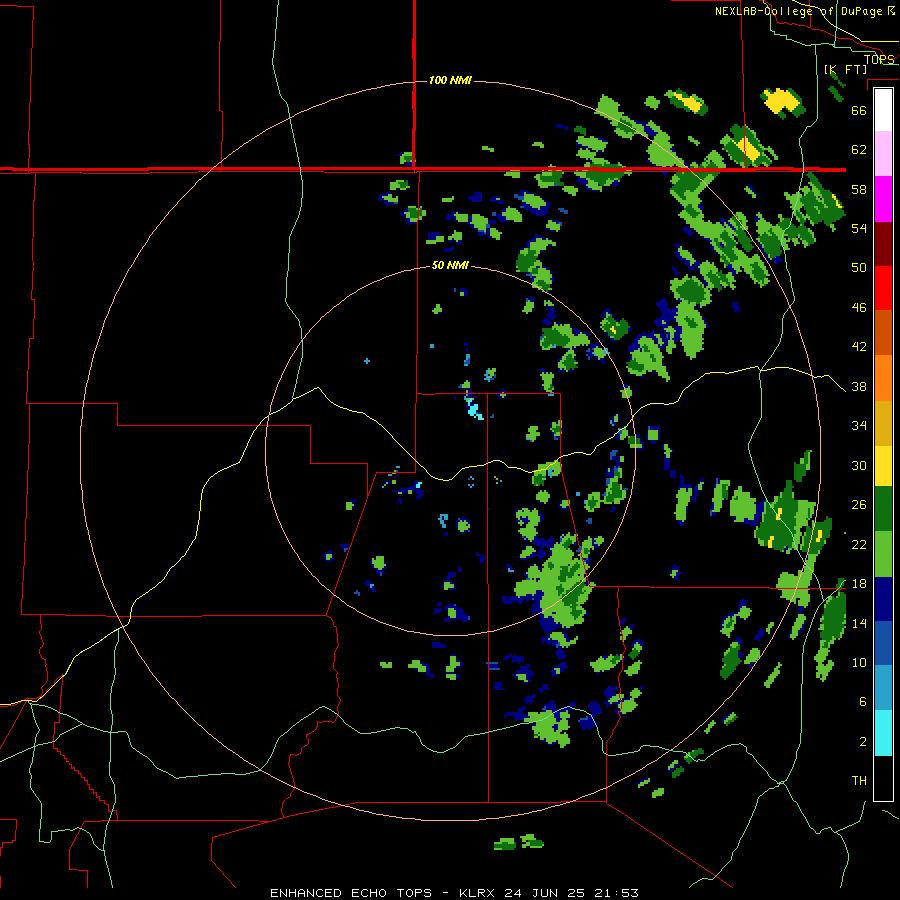900x900 pixels.
Task: Click the 54 legend scale value
Action: point(859,228)
